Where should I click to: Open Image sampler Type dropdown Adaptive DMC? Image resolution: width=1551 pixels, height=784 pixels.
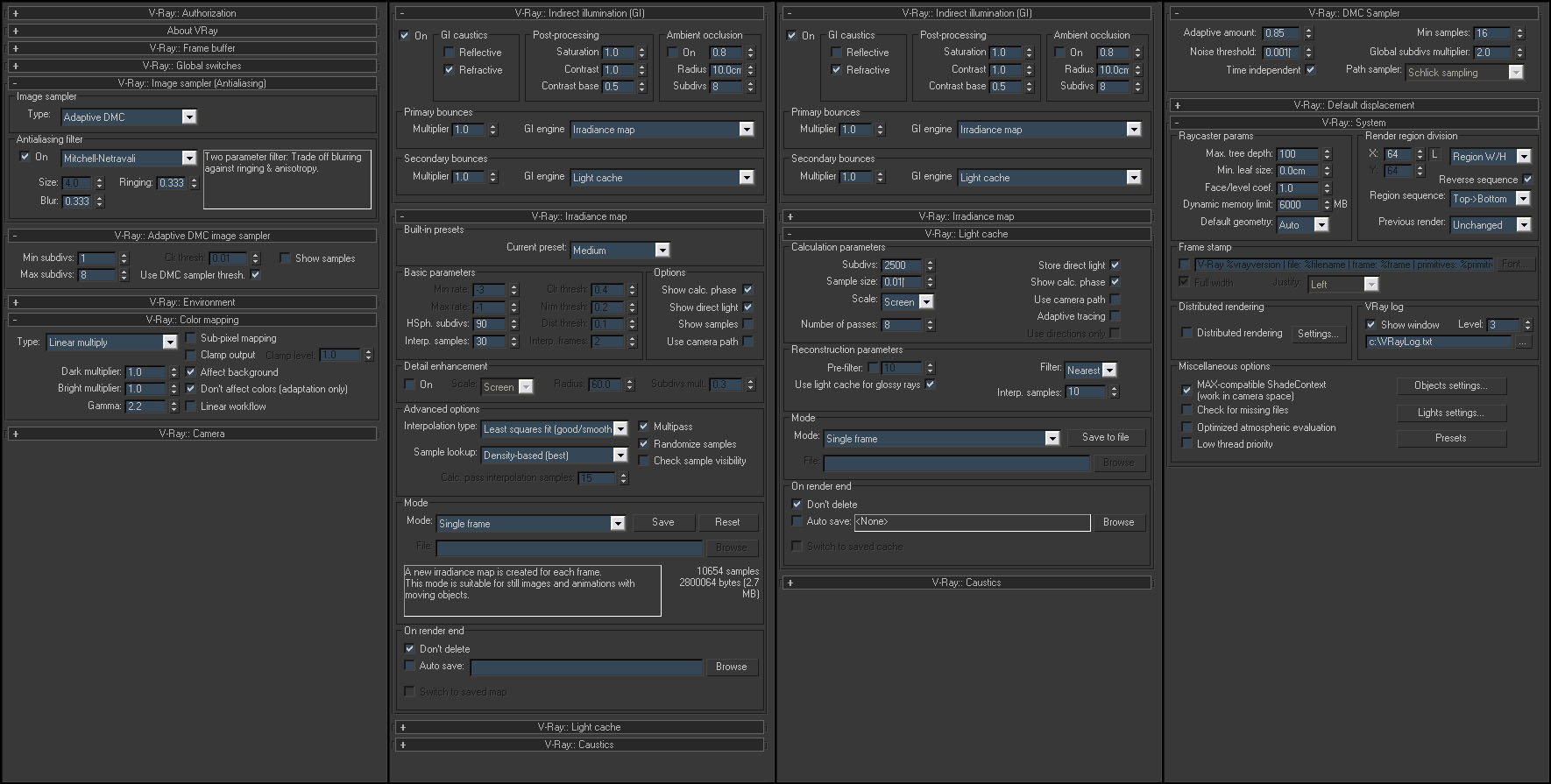[129, 117]
